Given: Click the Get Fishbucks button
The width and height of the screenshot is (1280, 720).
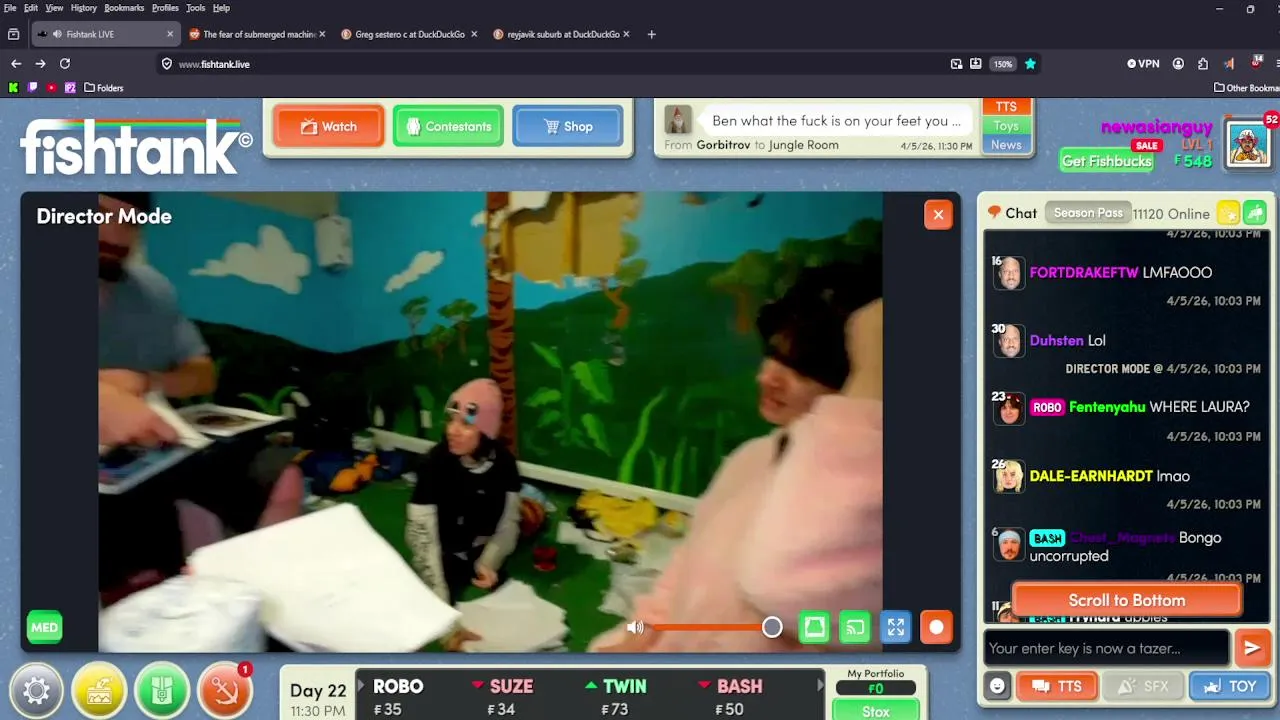Looking at the screenshot, I should (1107, 161).
